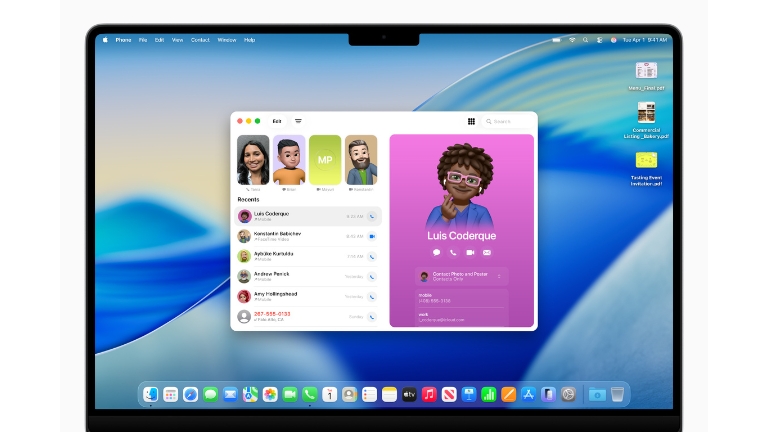
Task: Open the Edit menu in the menu bar
Action: [160, 40]
